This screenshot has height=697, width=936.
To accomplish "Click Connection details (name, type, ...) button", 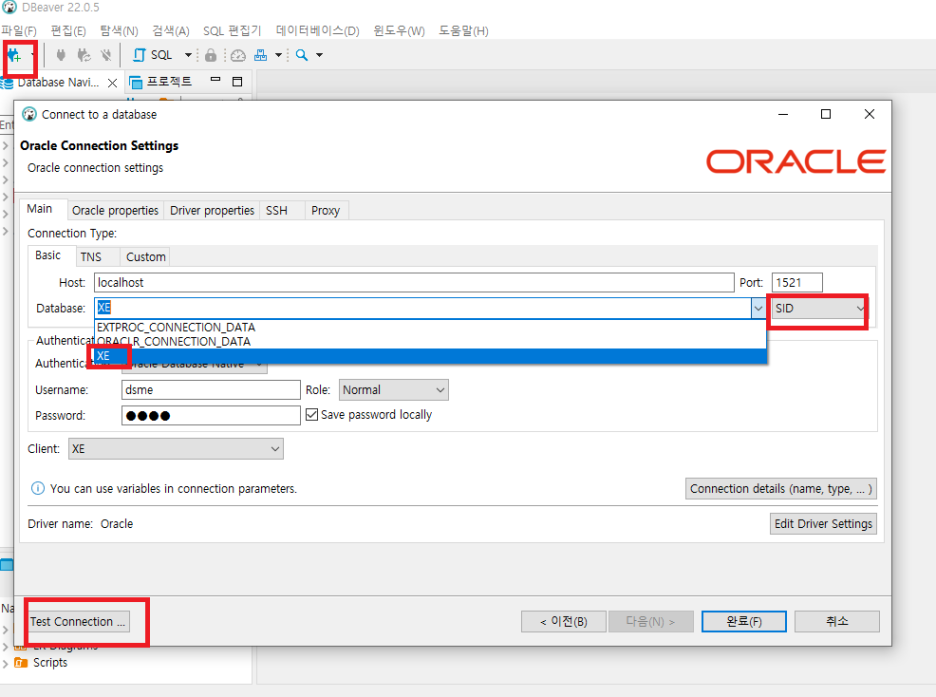I will click(x=781, y=489).
